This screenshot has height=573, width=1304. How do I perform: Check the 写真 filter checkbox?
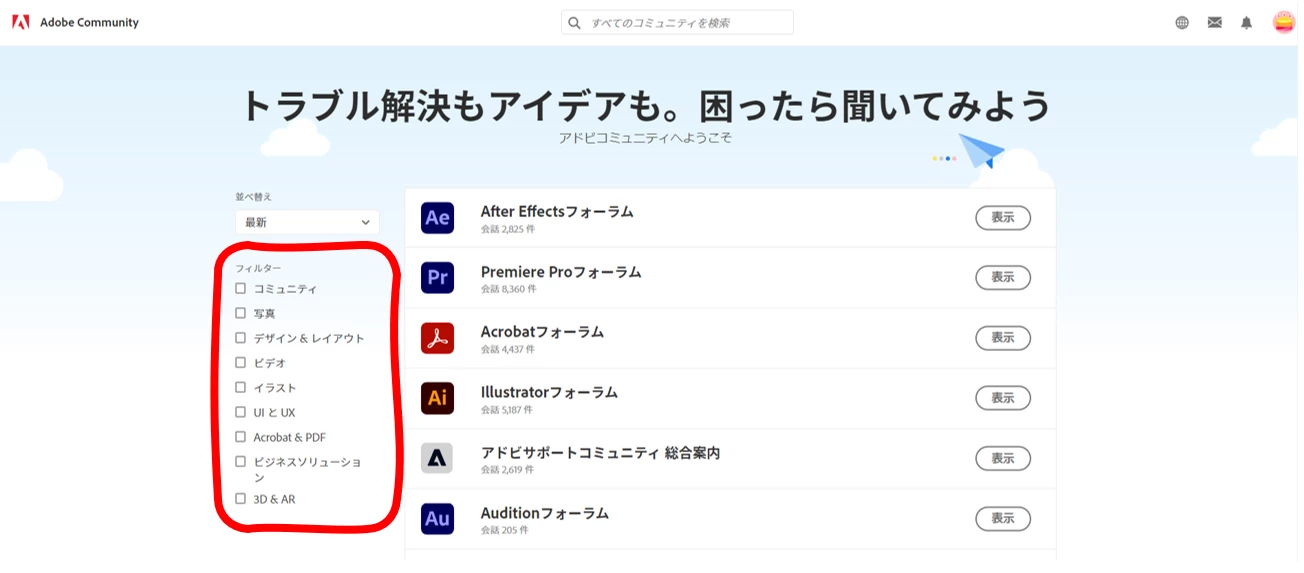coord(240,313)
